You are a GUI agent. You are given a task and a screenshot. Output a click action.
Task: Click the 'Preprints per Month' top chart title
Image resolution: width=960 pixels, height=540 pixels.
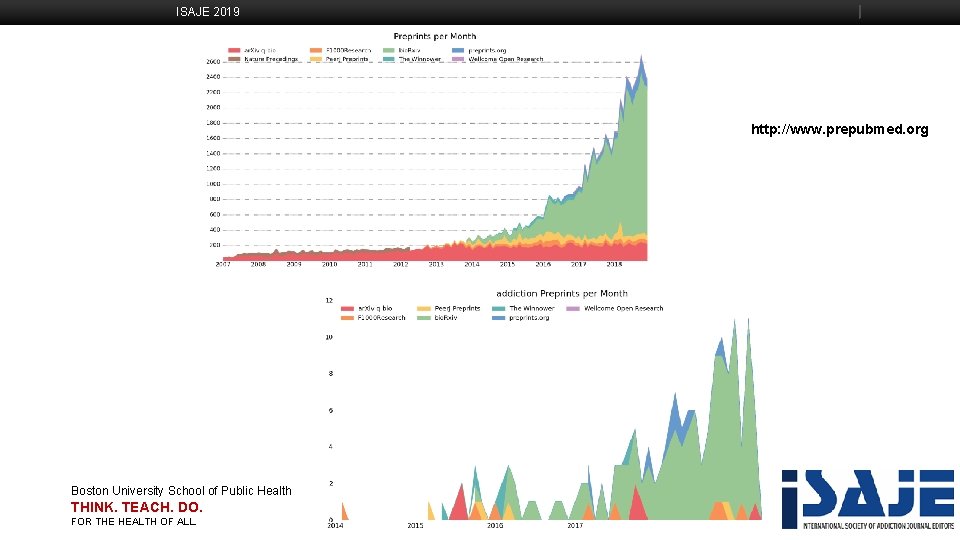click(x=435, y=36)
